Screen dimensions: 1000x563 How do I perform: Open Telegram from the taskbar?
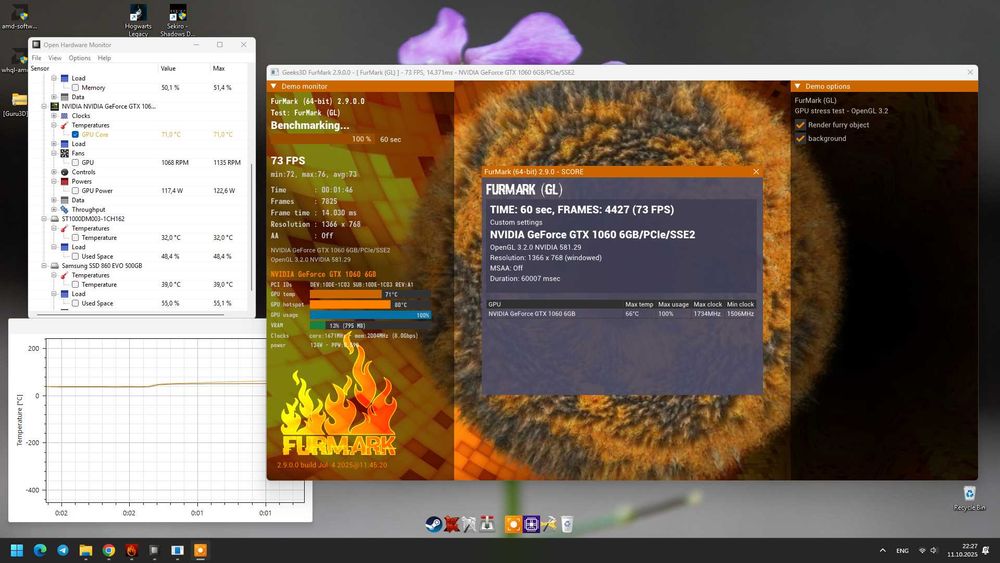(x=62, y=550)
